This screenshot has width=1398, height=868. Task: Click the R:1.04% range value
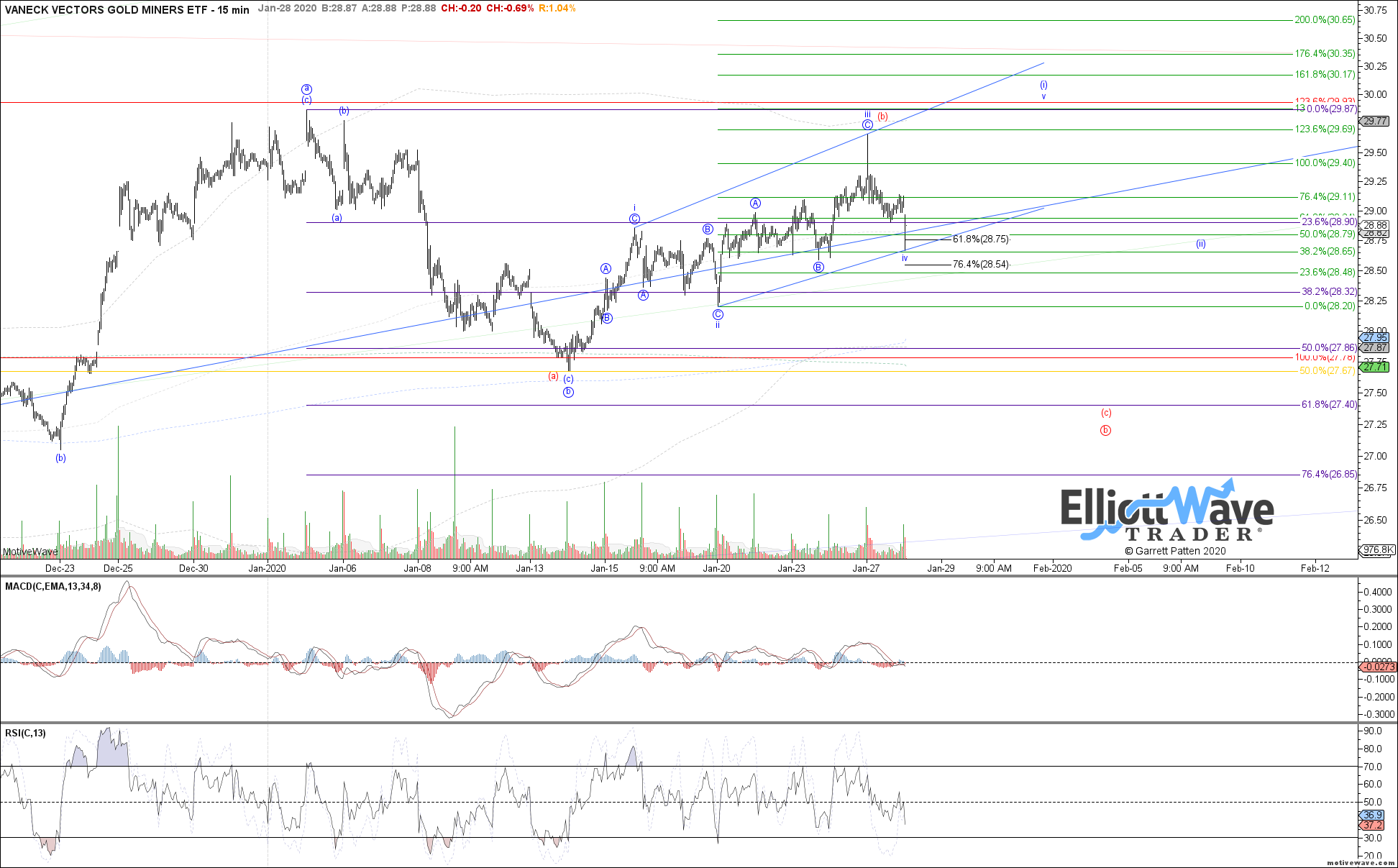click(x=557, y=9)
